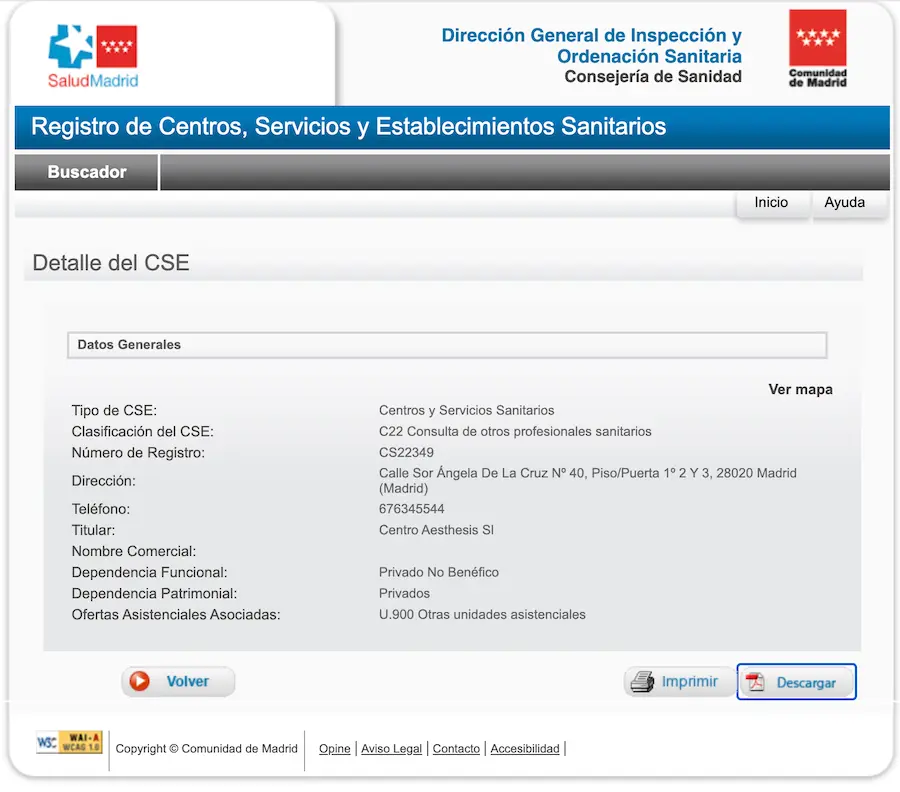Click the Consejería de Sanidad text

(x=653, y=76)
